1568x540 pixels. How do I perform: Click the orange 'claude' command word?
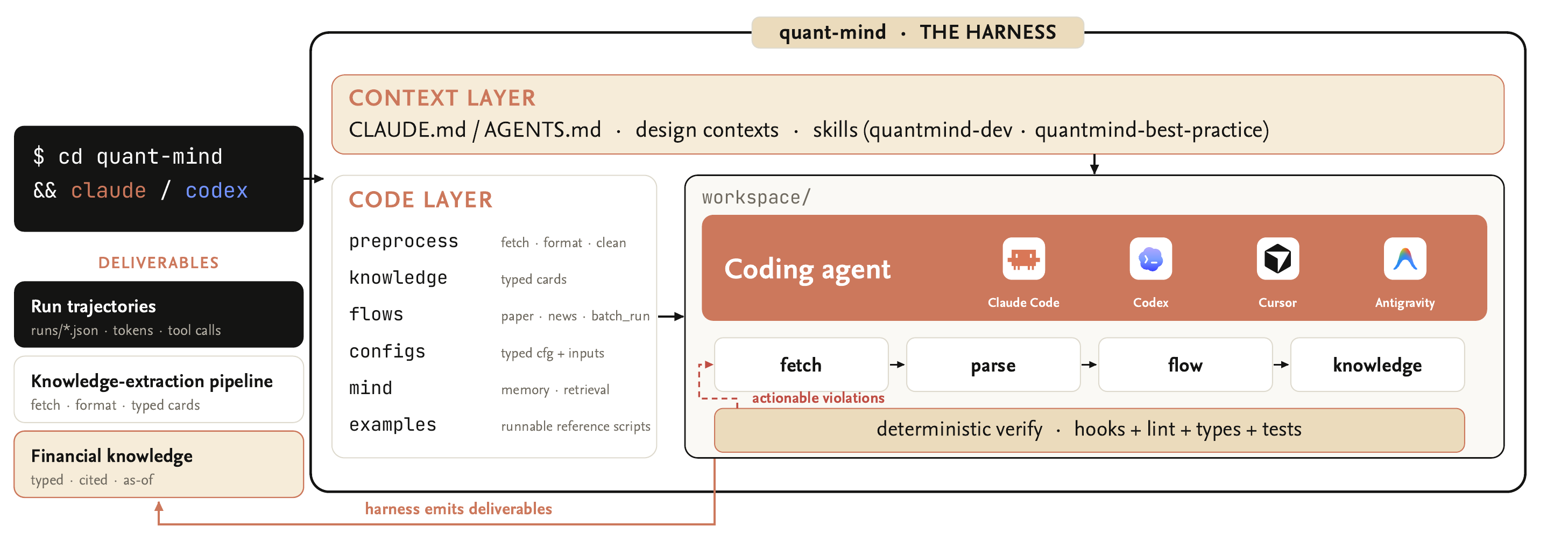[108, 191]
